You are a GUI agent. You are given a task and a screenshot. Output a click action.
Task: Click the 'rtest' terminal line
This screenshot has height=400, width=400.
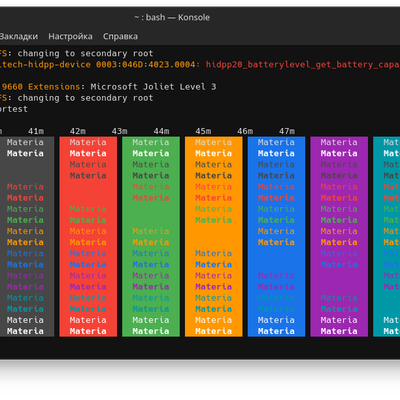[x=14, y=109]
